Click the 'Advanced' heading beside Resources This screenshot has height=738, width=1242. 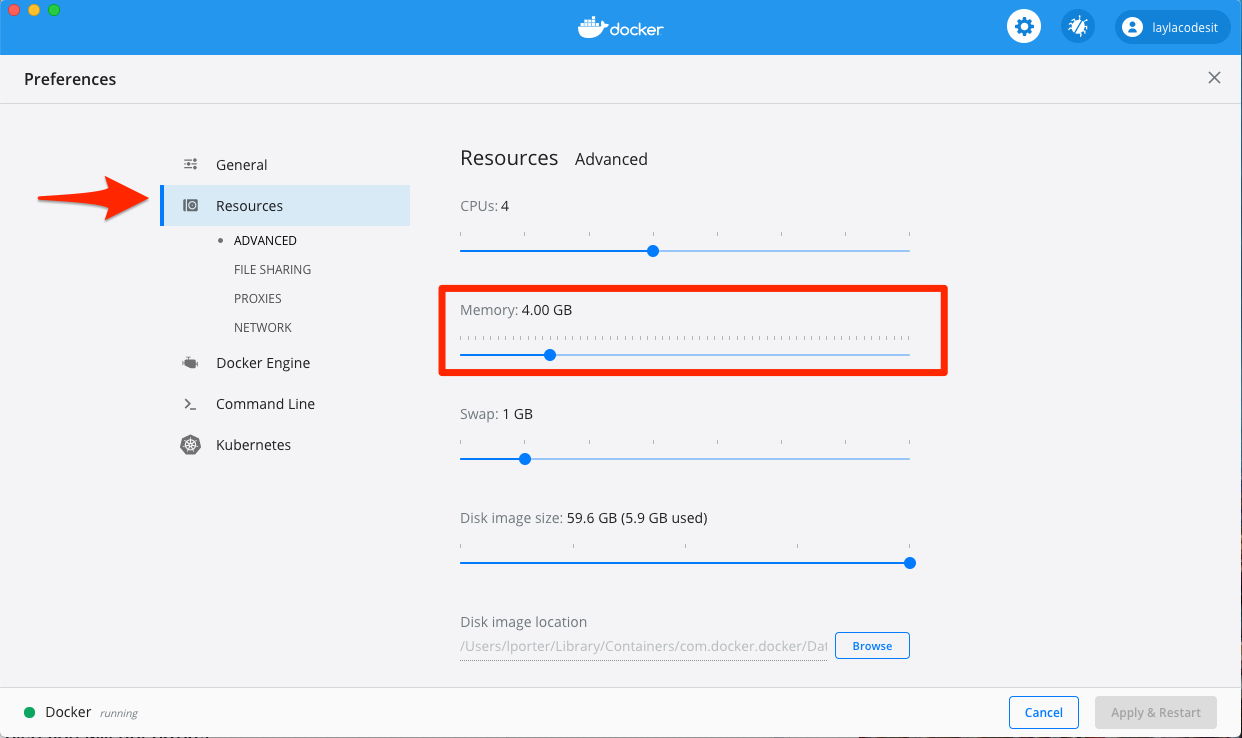(x=611, y=159)
